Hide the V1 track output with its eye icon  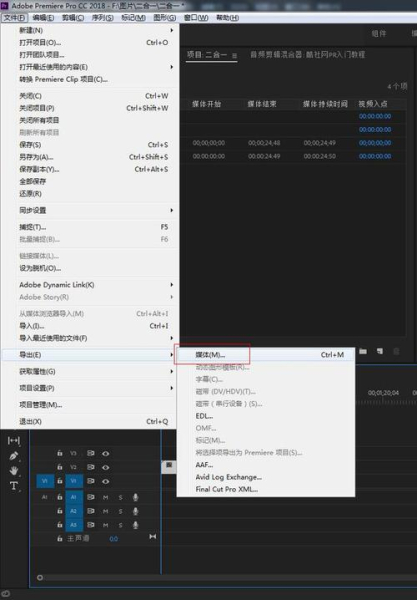coord(106,481)
